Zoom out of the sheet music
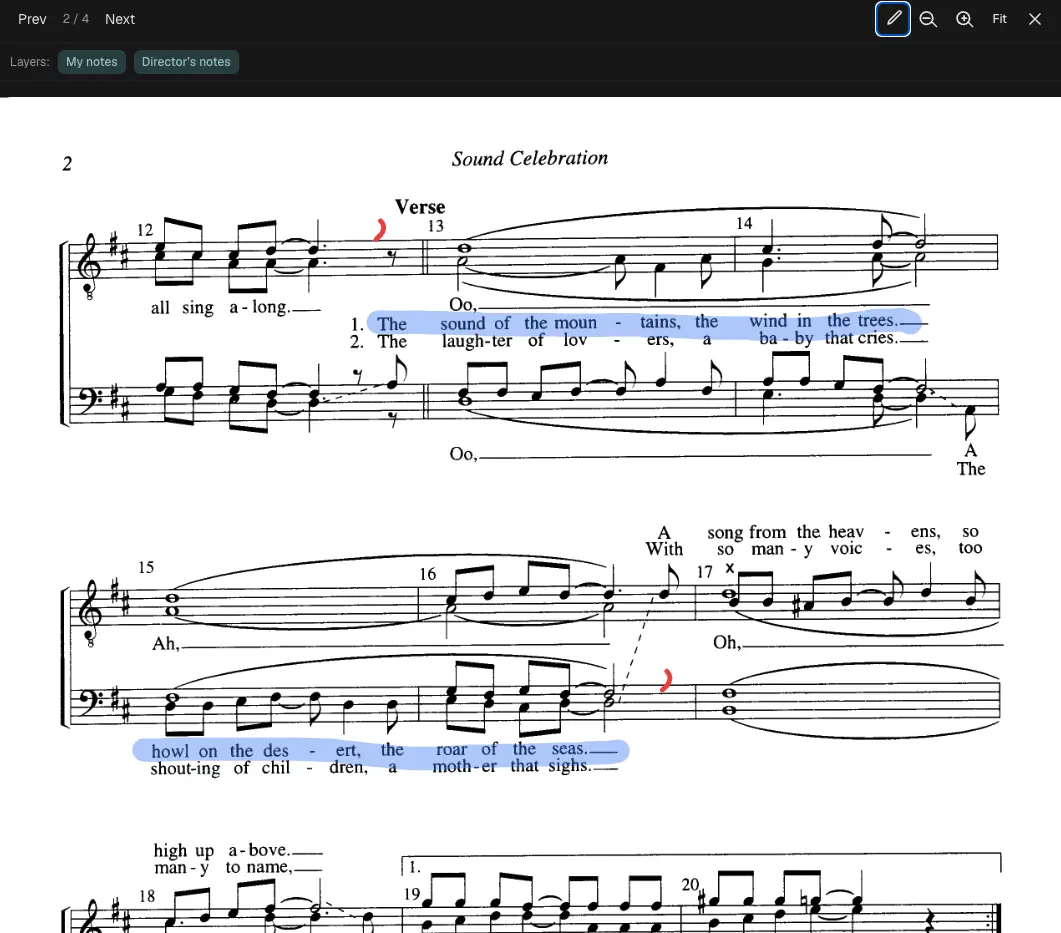Viewport: 1061px width, 933px height. tap(928, 19)
